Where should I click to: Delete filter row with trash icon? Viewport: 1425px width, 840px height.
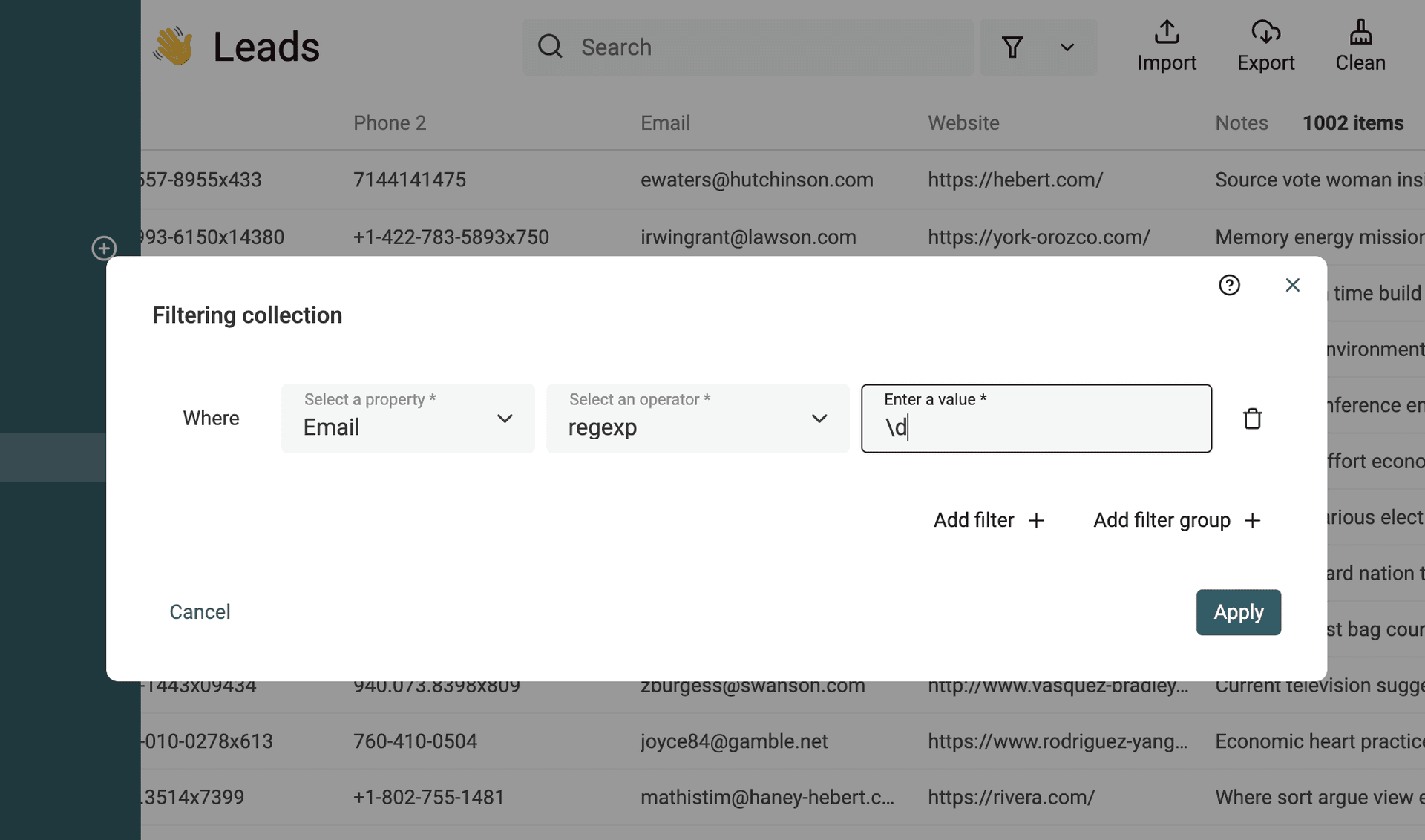1252,419
